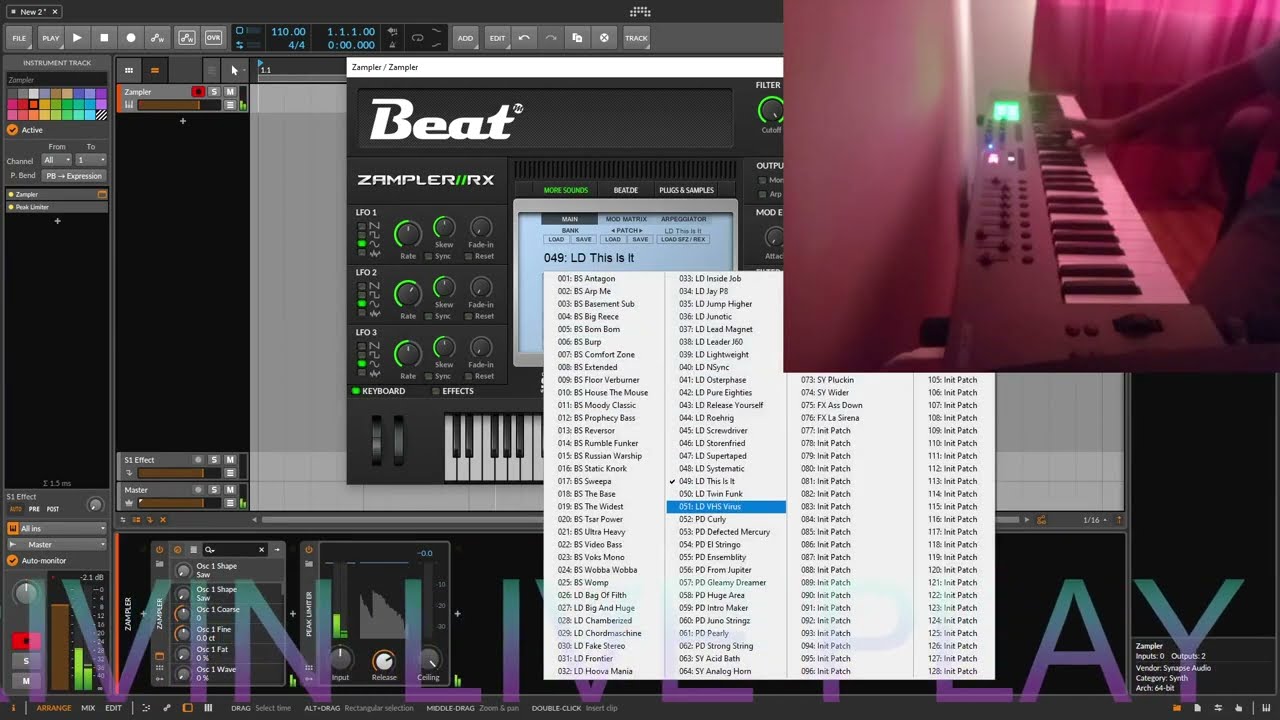Viewport: 1280px width, 720px height.
Task: Switch to the MIX view
Action: (x=88, y=708)
